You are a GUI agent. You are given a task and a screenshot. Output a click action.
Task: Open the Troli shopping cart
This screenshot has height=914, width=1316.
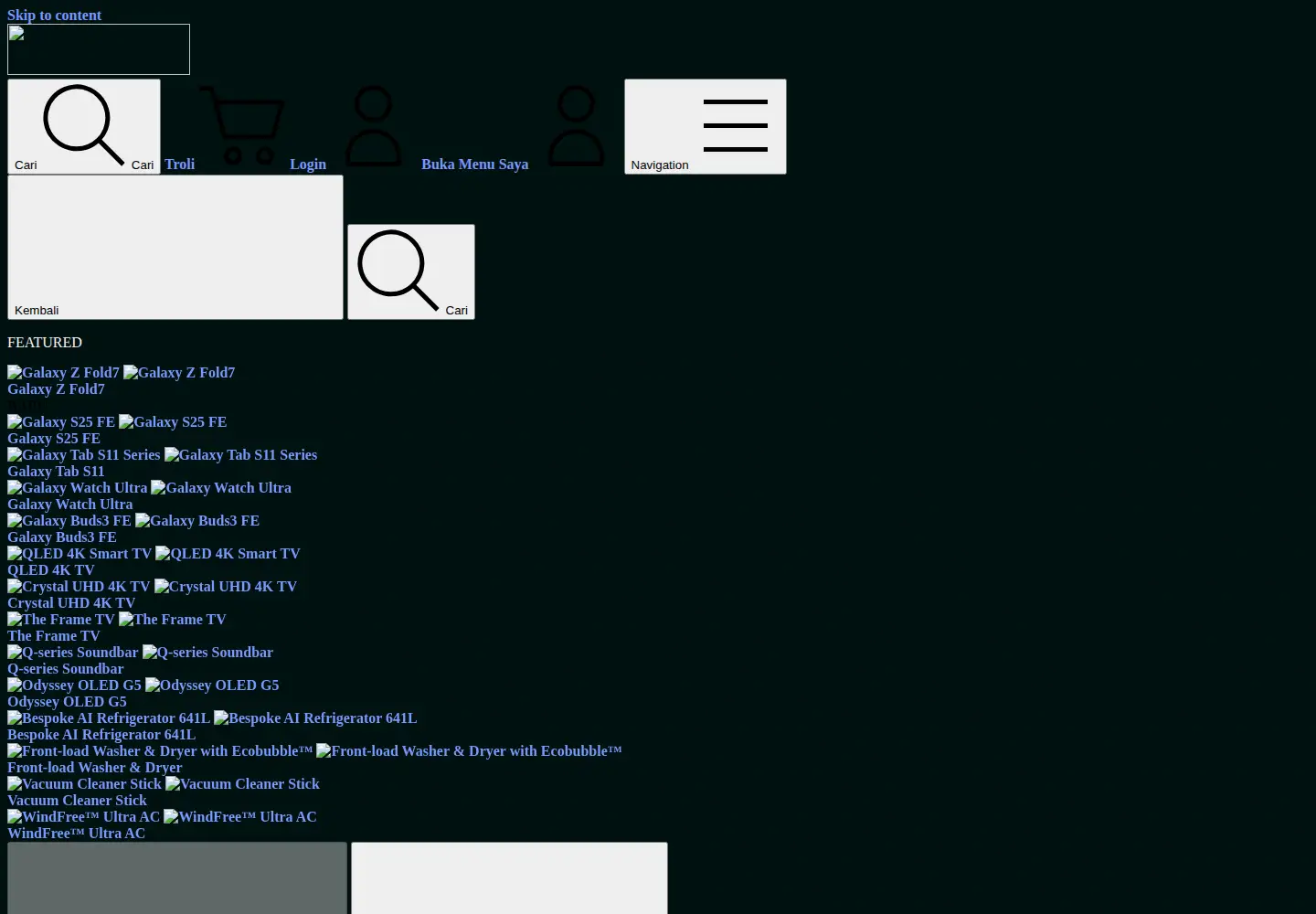coord(225,126)
